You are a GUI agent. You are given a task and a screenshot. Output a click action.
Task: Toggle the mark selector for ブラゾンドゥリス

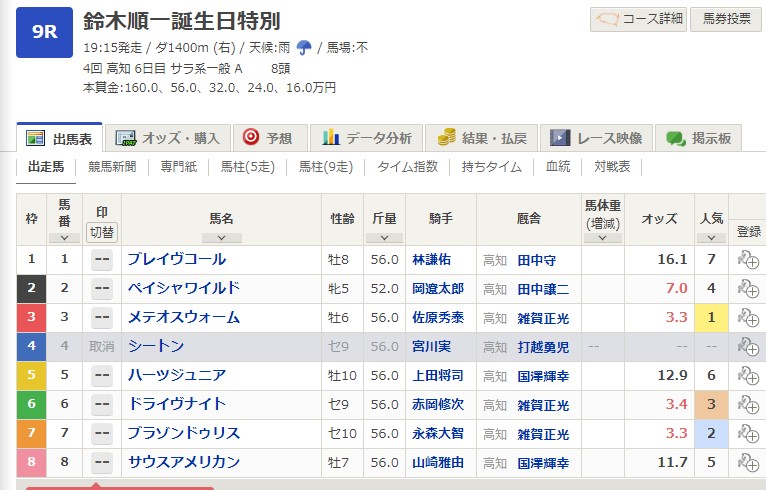pyautogui.click(x=102, y=433)
